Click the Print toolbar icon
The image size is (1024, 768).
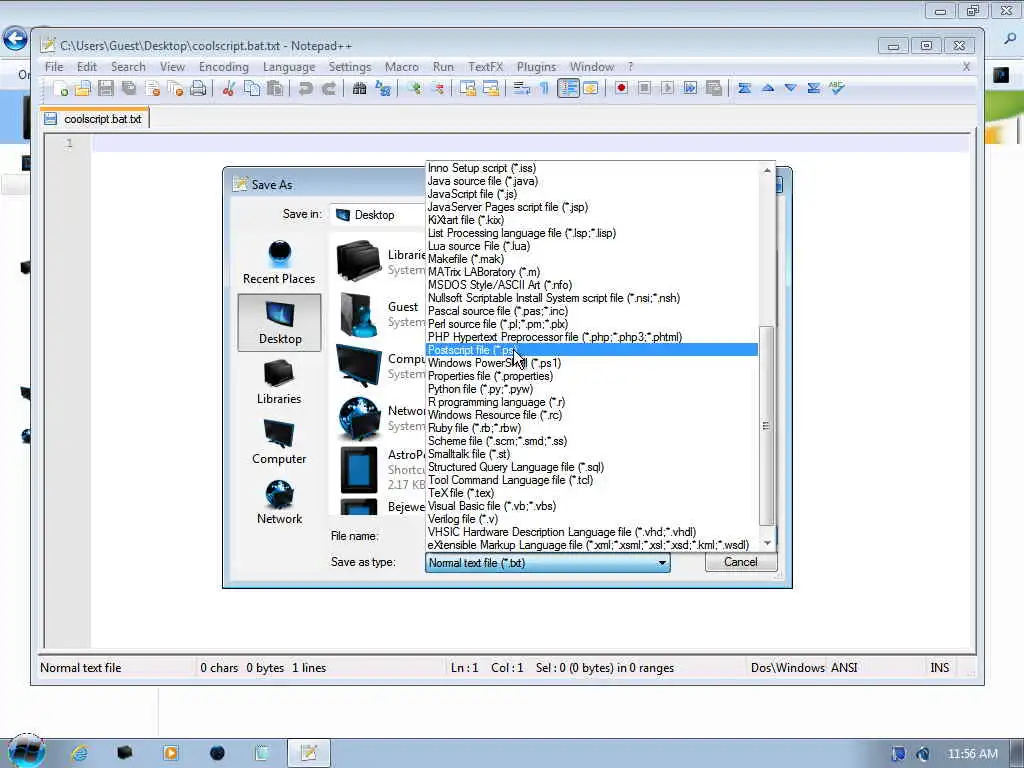click(198, 88)
